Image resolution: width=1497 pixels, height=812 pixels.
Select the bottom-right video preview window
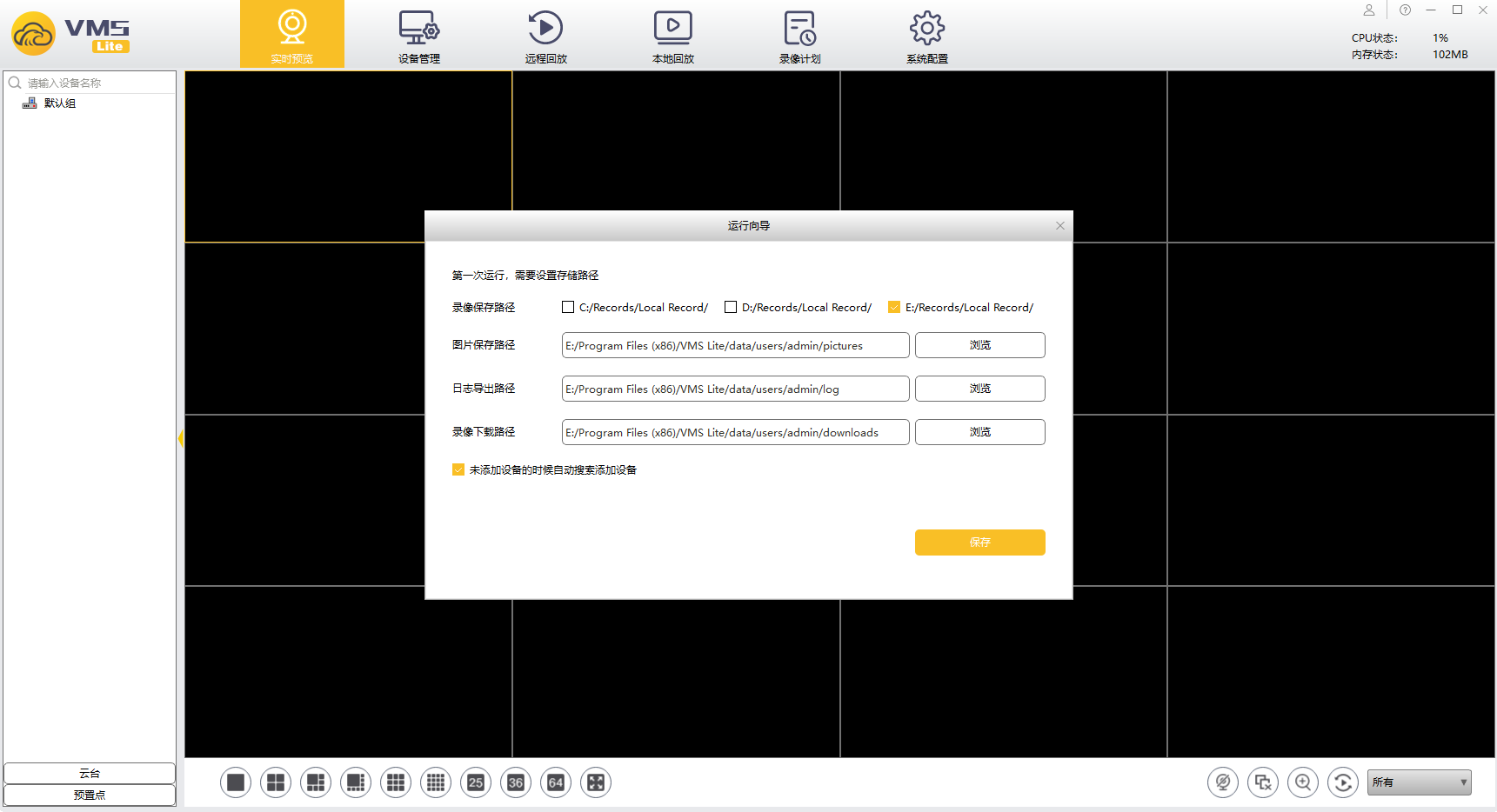click(1331, 672)
